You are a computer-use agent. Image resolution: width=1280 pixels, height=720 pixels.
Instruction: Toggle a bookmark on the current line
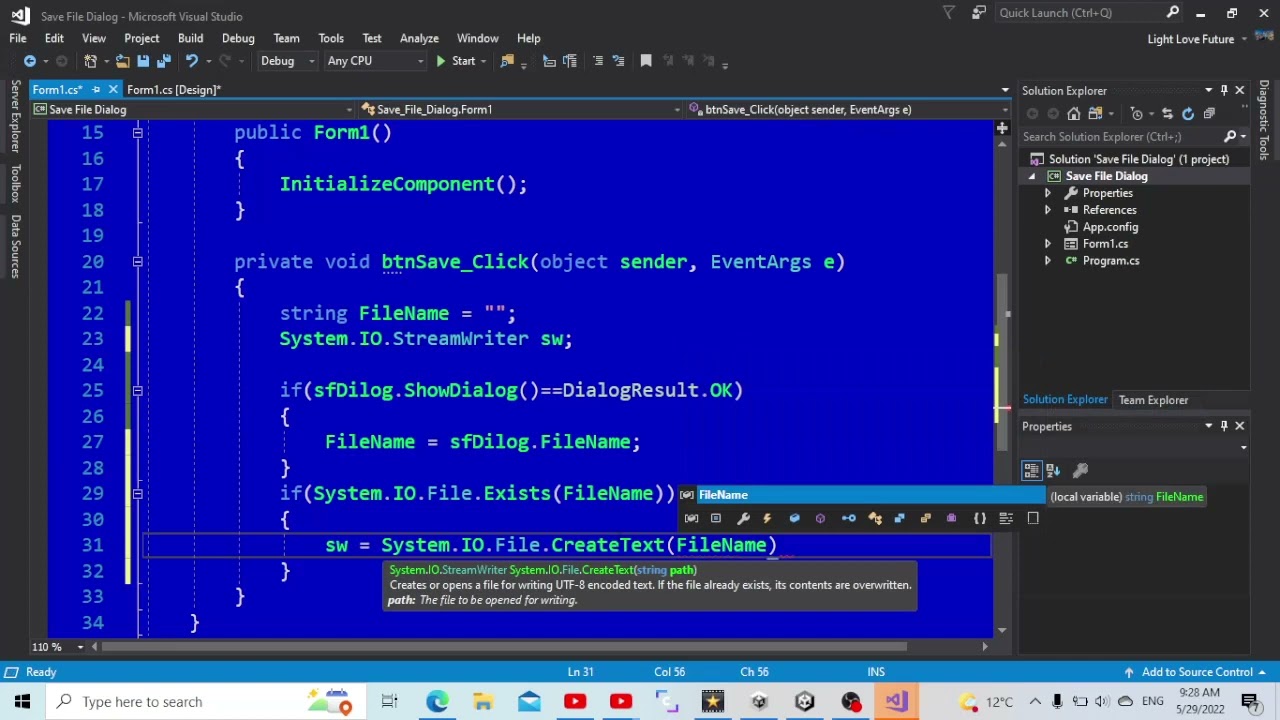646,61
